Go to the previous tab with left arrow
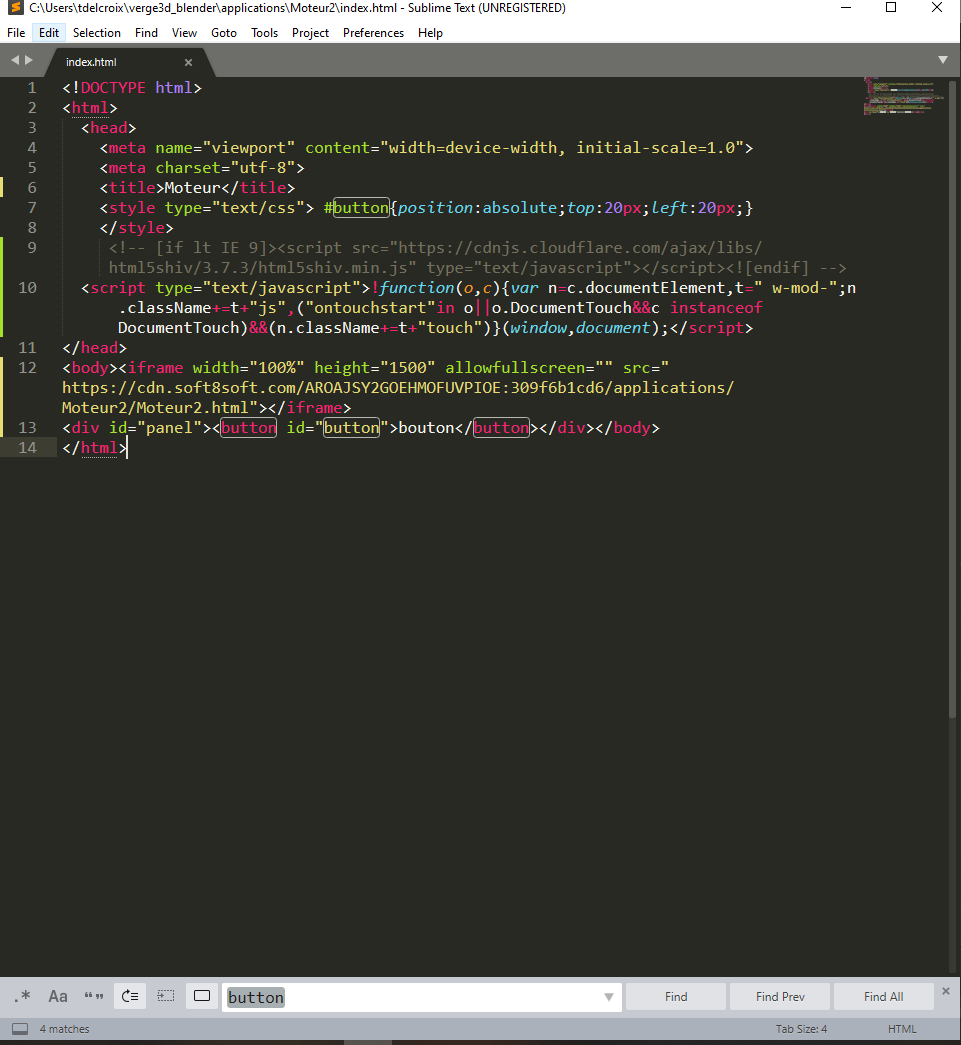Image resolution: width=961 pixels, height=1045 pixels. pos(15,60)
